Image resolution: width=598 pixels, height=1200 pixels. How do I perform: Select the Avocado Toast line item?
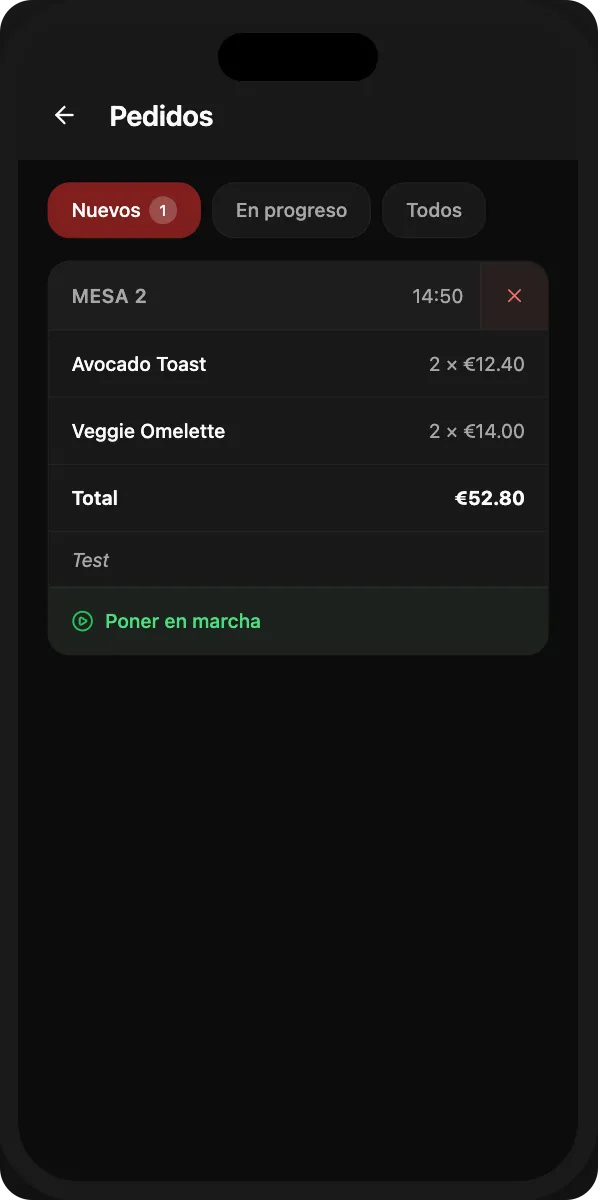[139, 364]
